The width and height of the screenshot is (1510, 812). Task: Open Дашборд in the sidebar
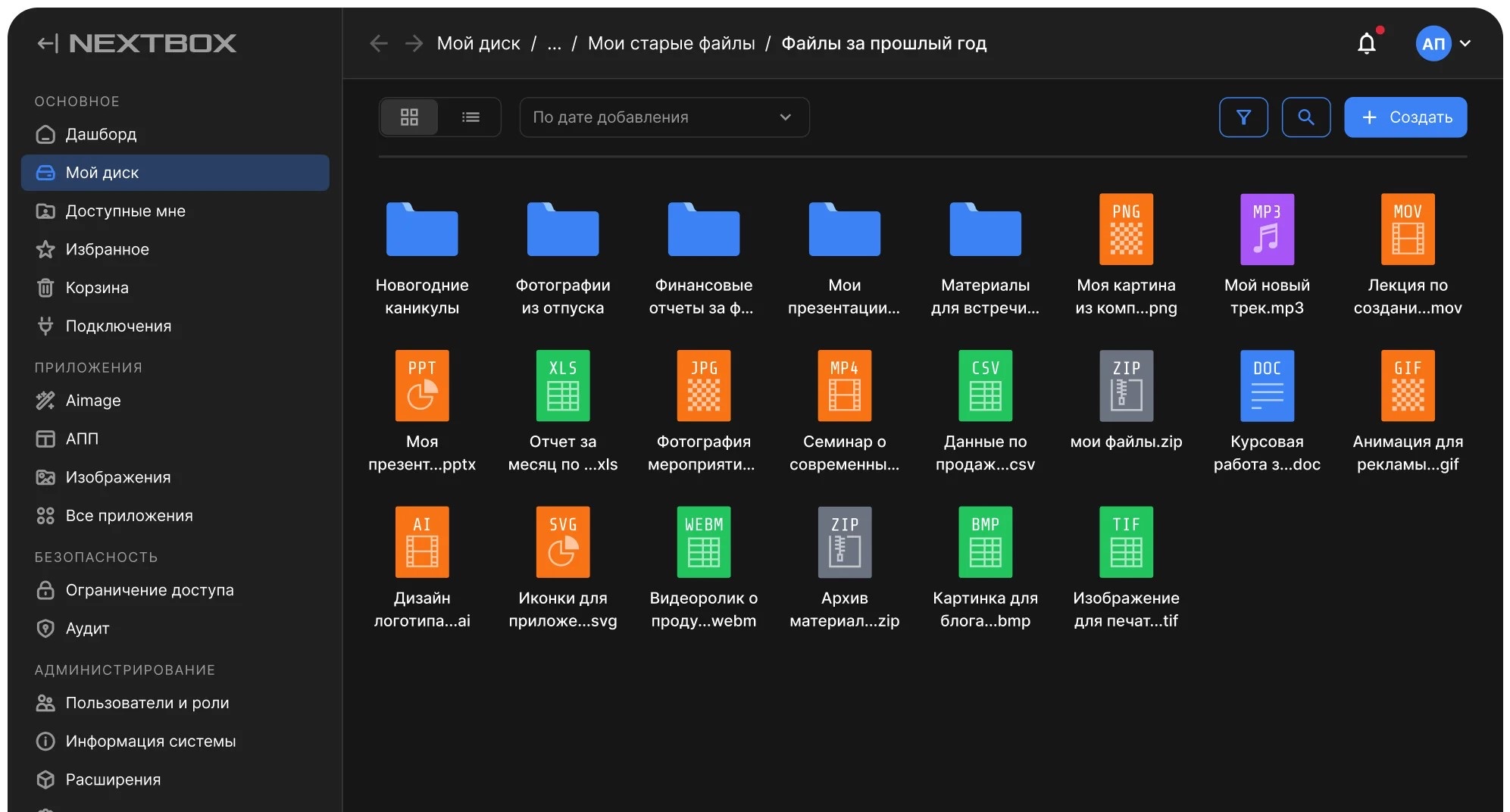pos(175,134)
